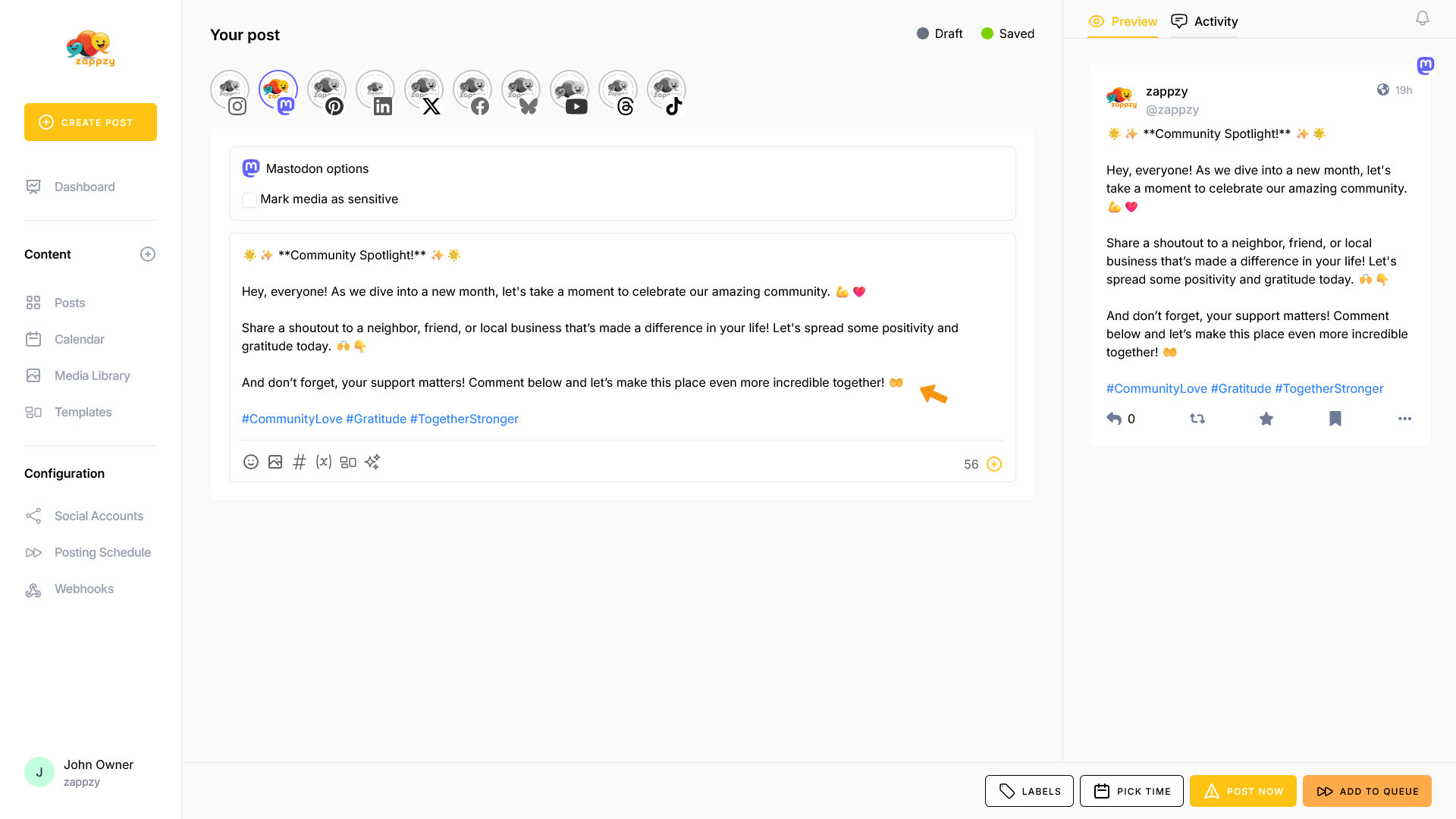Click the hashtag icon in editor toolbar
Viewport: 1456px width, 819px height.
tap(300, 462)
